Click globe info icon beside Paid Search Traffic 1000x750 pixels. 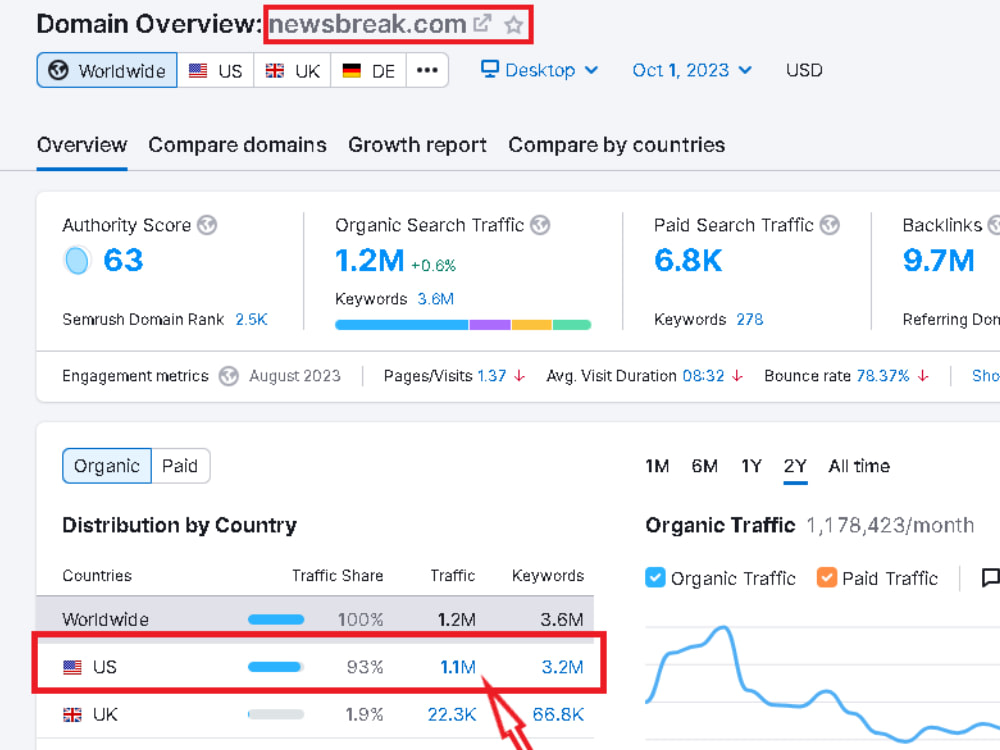tap(829, 225)
